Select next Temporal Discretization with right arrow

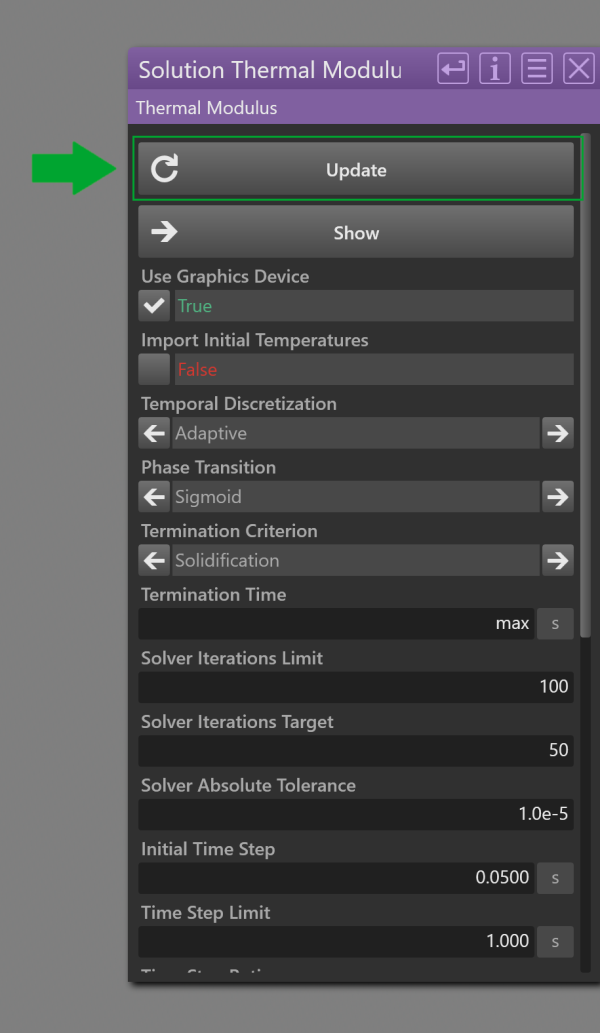click(x=558, y=433)
